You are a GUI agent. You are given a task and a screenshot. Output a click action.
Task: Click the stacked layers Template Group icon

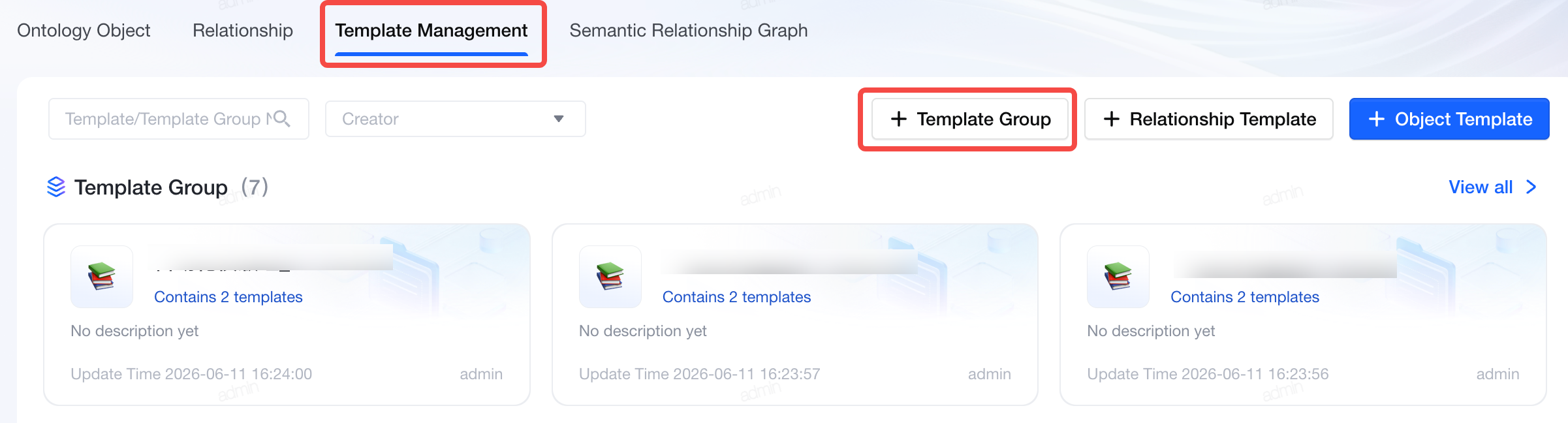pos(56,187)
